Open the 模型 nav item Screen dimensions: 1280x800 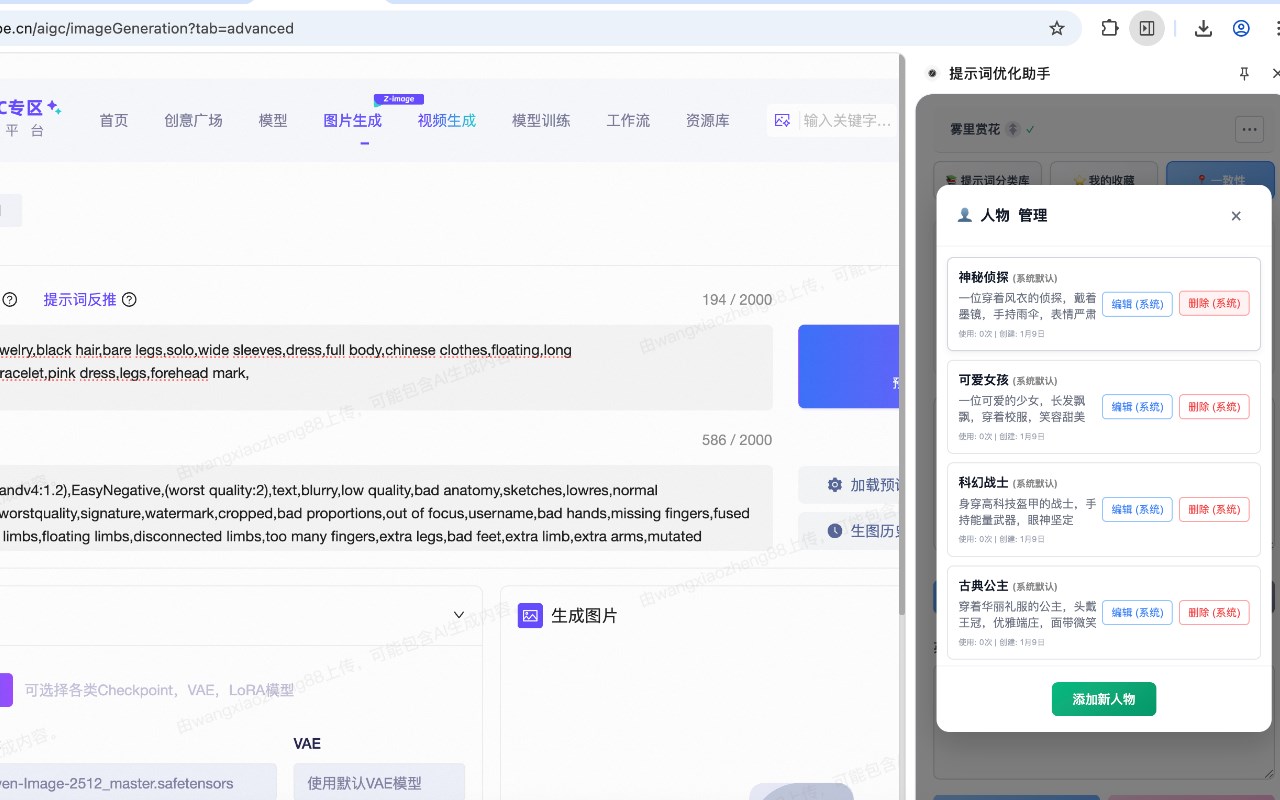pyautogui.click(x=273, y=120)
